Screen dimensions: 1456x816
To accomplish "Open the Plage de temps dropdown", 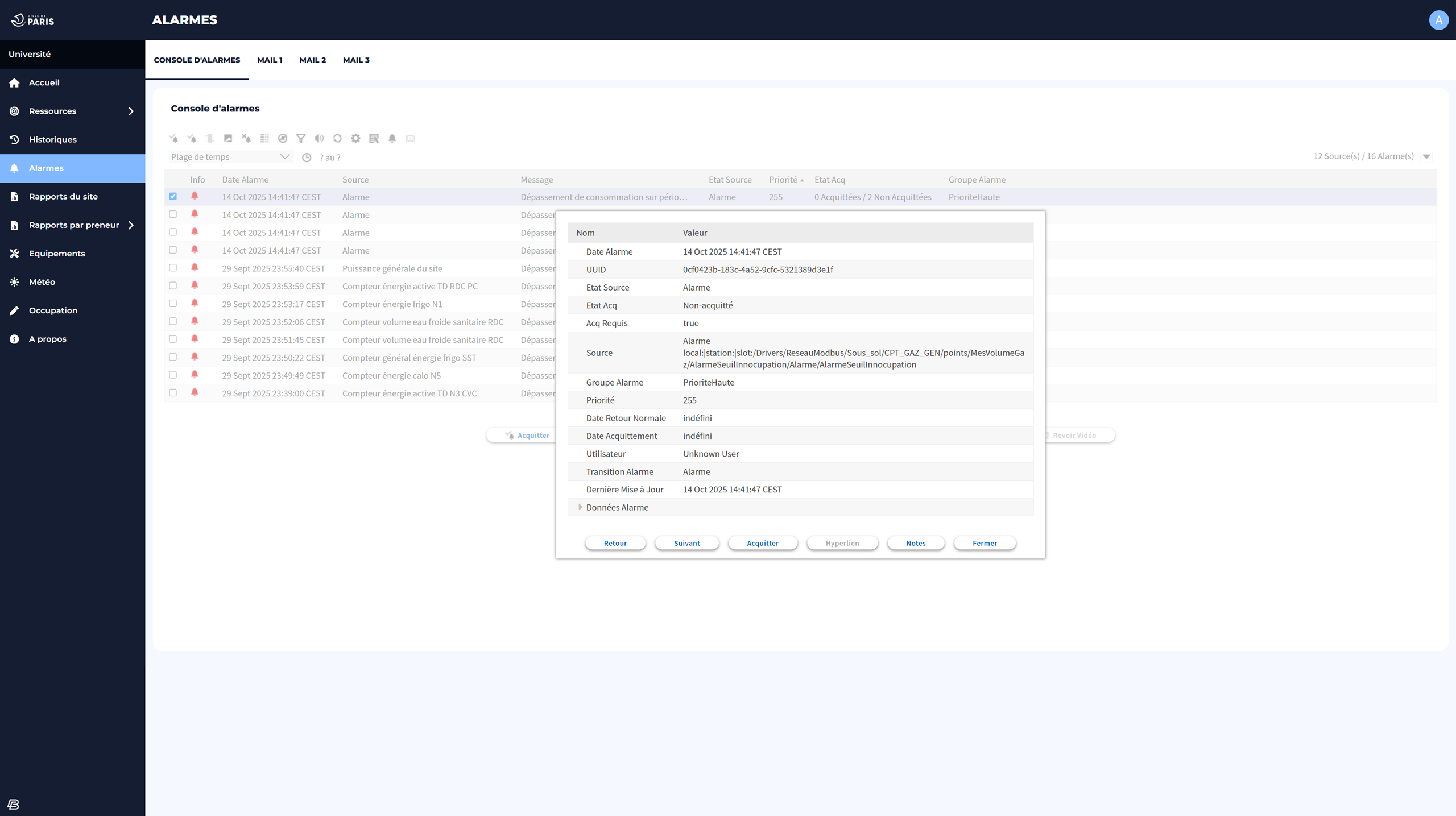I will point(230,157).
